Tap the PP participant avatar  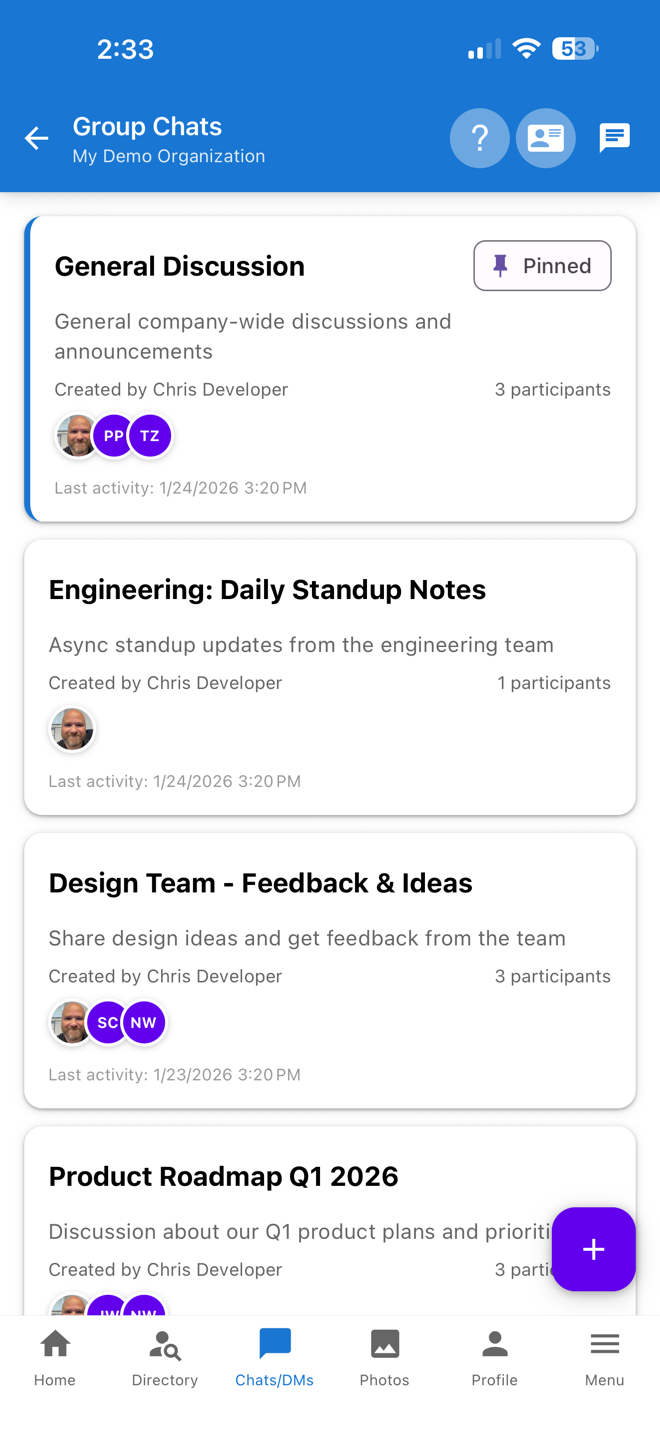pos(114,436)
